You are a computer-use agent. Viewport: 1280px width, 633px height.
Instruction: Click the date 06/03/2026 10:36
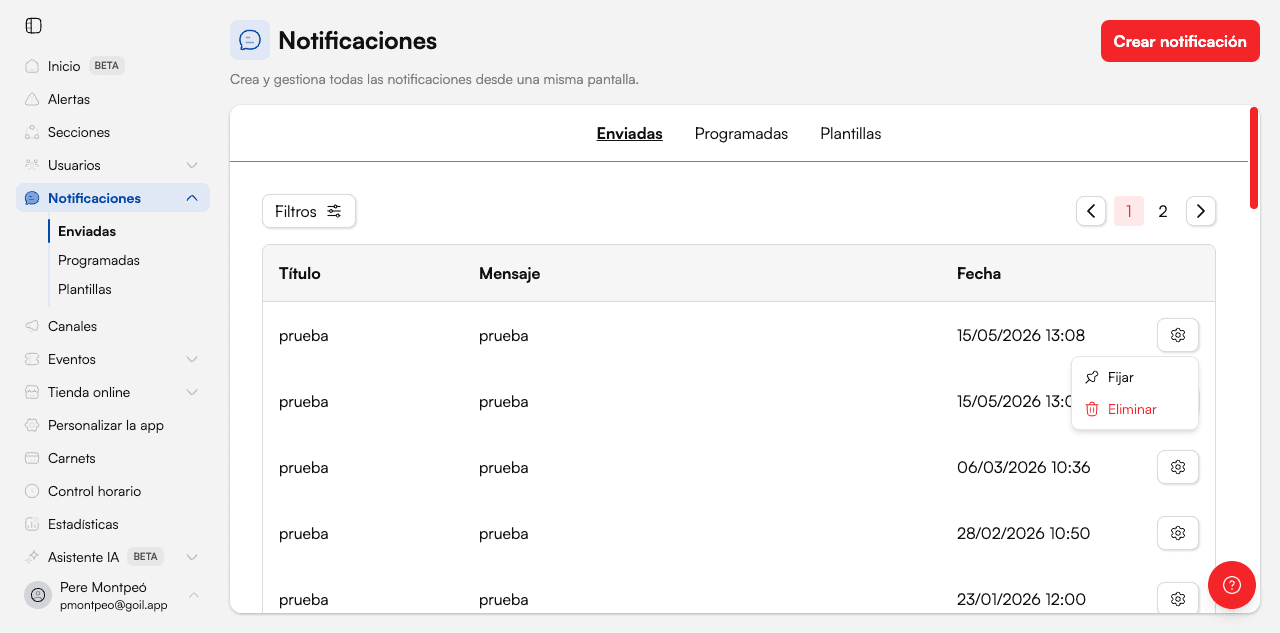click(1023, 467)
